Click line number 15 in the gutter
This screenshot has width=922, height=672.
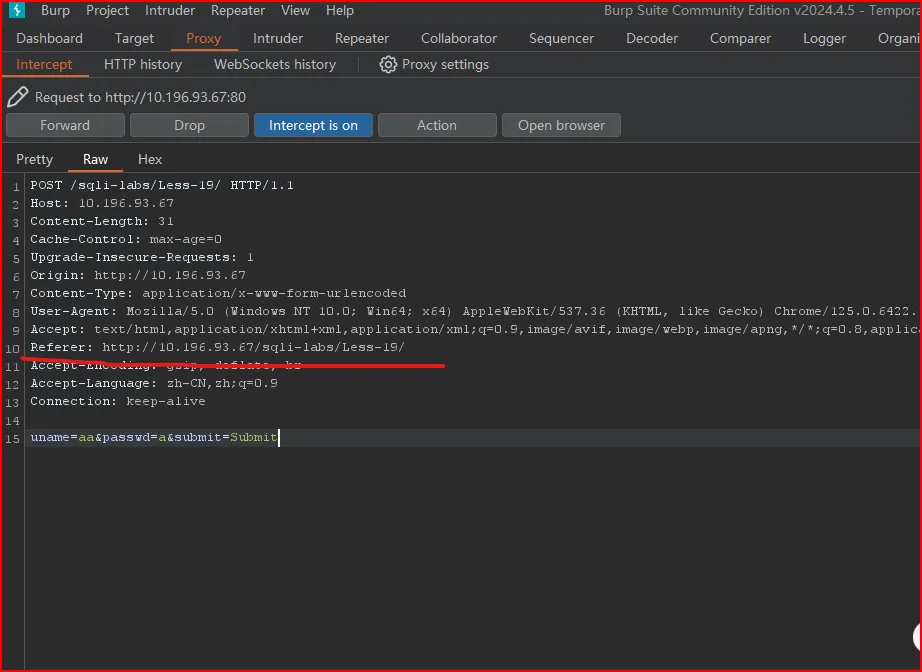point(12,439)
